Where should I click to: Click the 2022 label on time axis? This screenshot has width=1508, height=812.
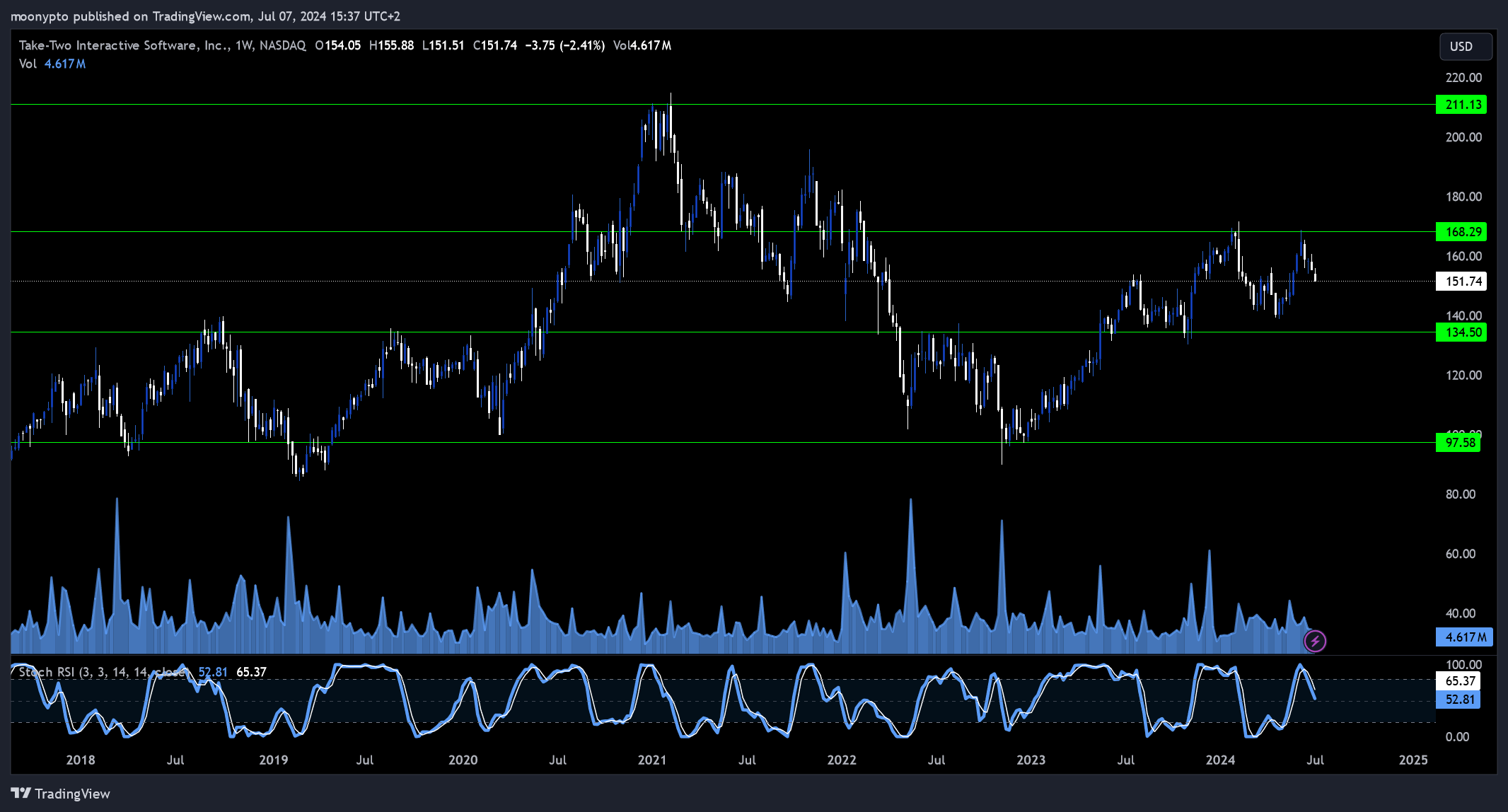(x=841, y=760)
